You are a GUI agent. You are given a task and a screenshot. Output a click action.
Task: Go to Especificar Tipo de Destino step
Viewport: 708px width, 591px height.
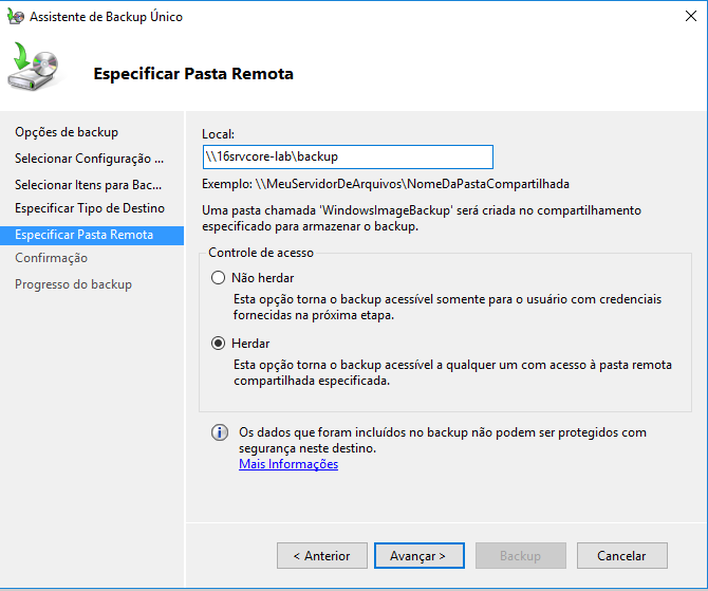coord(90,208)
